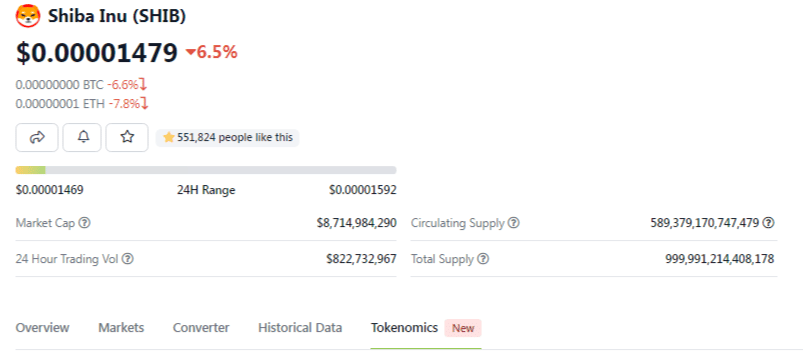Click the share arrow icon button
The width and height of the screenshot is (803, 360).
tap(37, 137)
